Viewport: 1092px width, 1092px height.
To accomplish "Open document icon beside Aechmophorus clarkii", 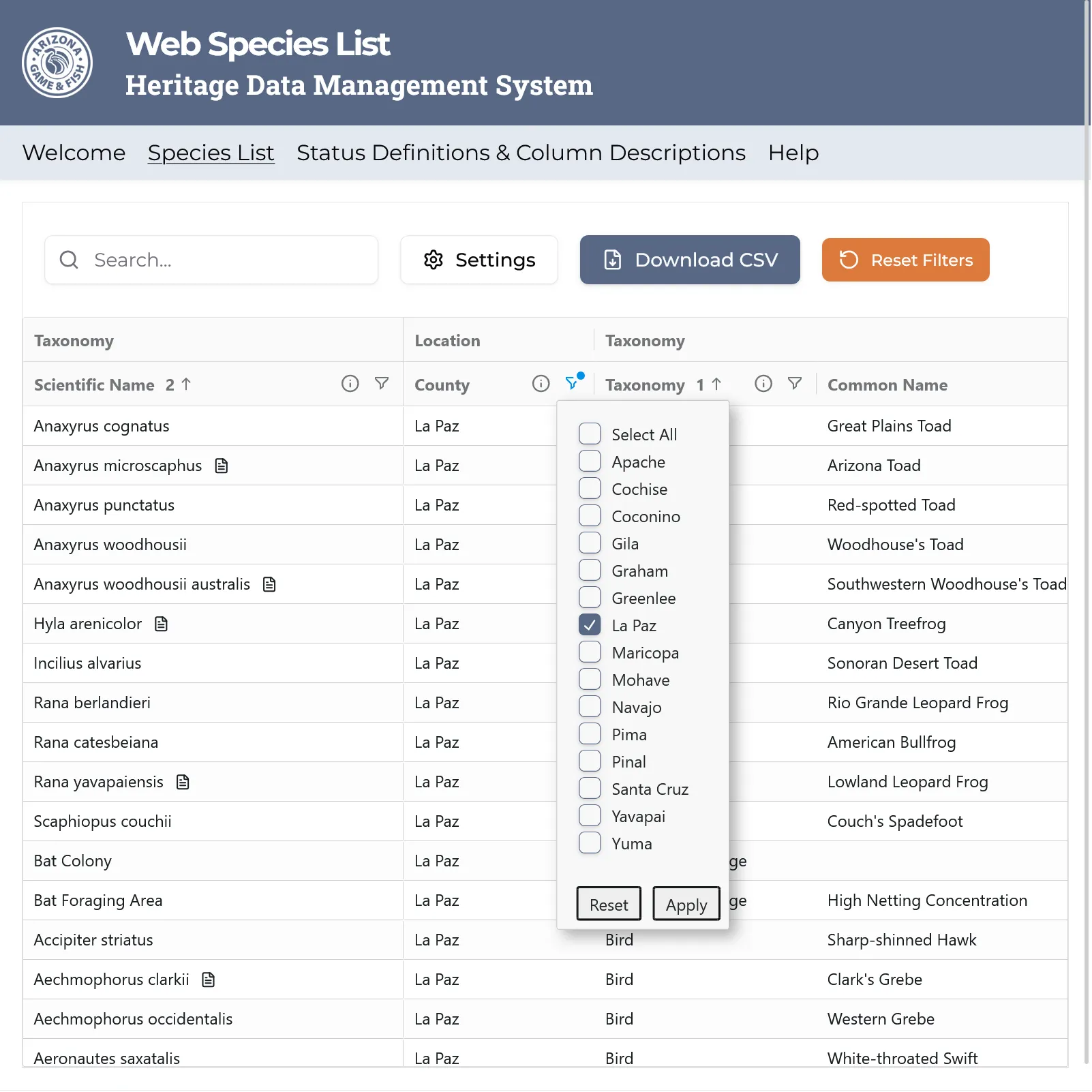I will [209, 980].
